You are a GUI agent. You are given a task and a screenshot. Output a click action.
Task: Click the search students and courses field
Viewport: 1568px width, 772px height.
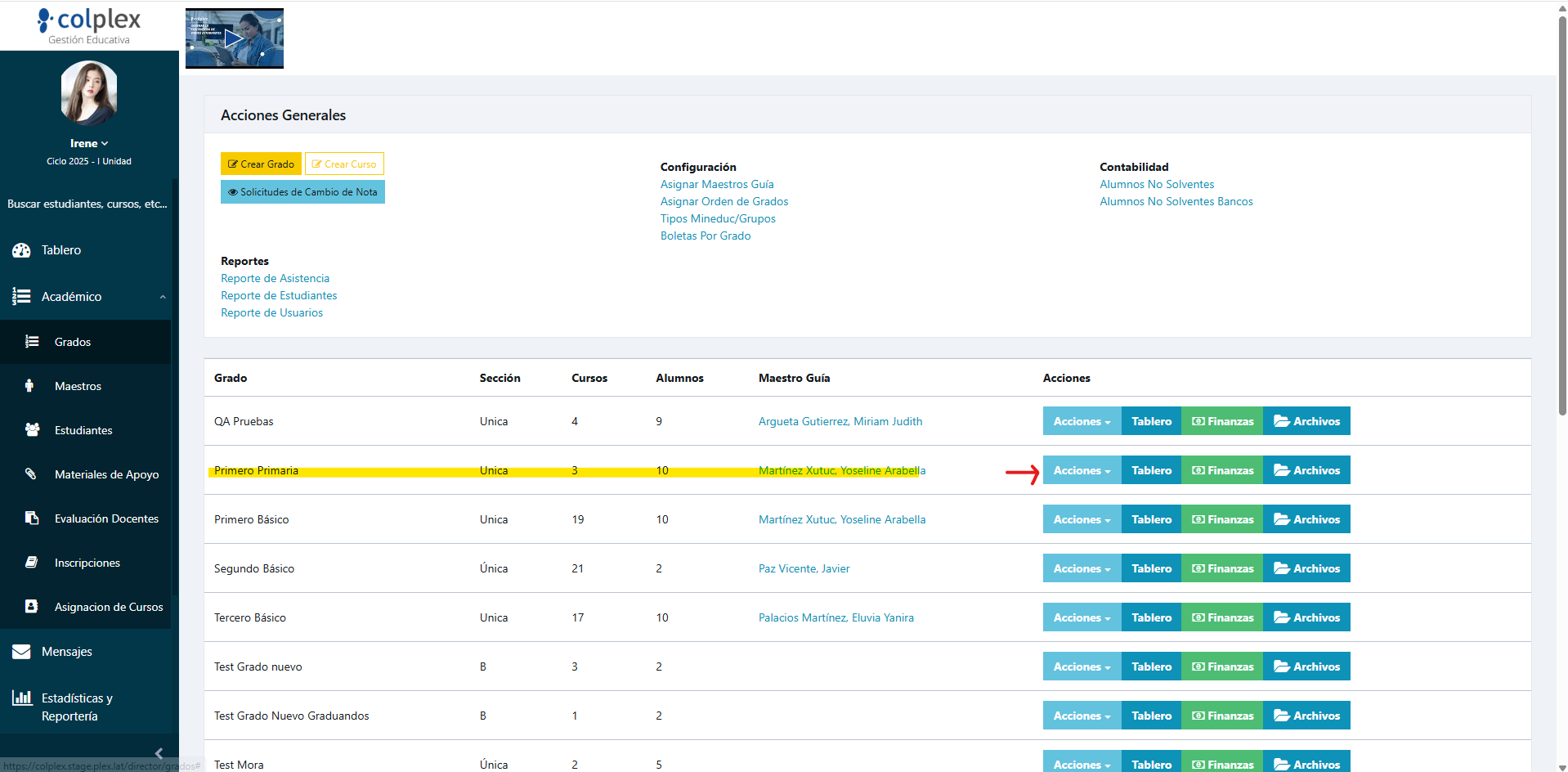tap(87, 204)
